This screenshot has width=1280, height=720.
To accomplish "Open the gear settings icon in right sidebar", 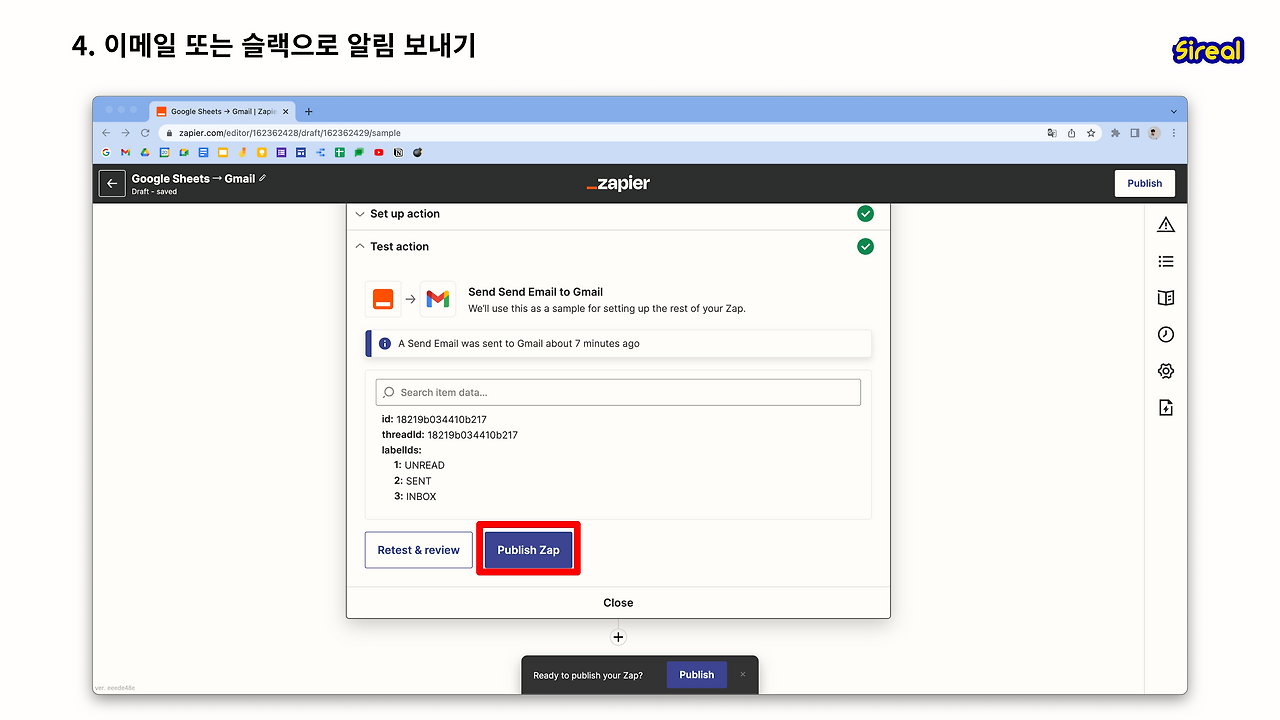I will [x=1166, y=371].
